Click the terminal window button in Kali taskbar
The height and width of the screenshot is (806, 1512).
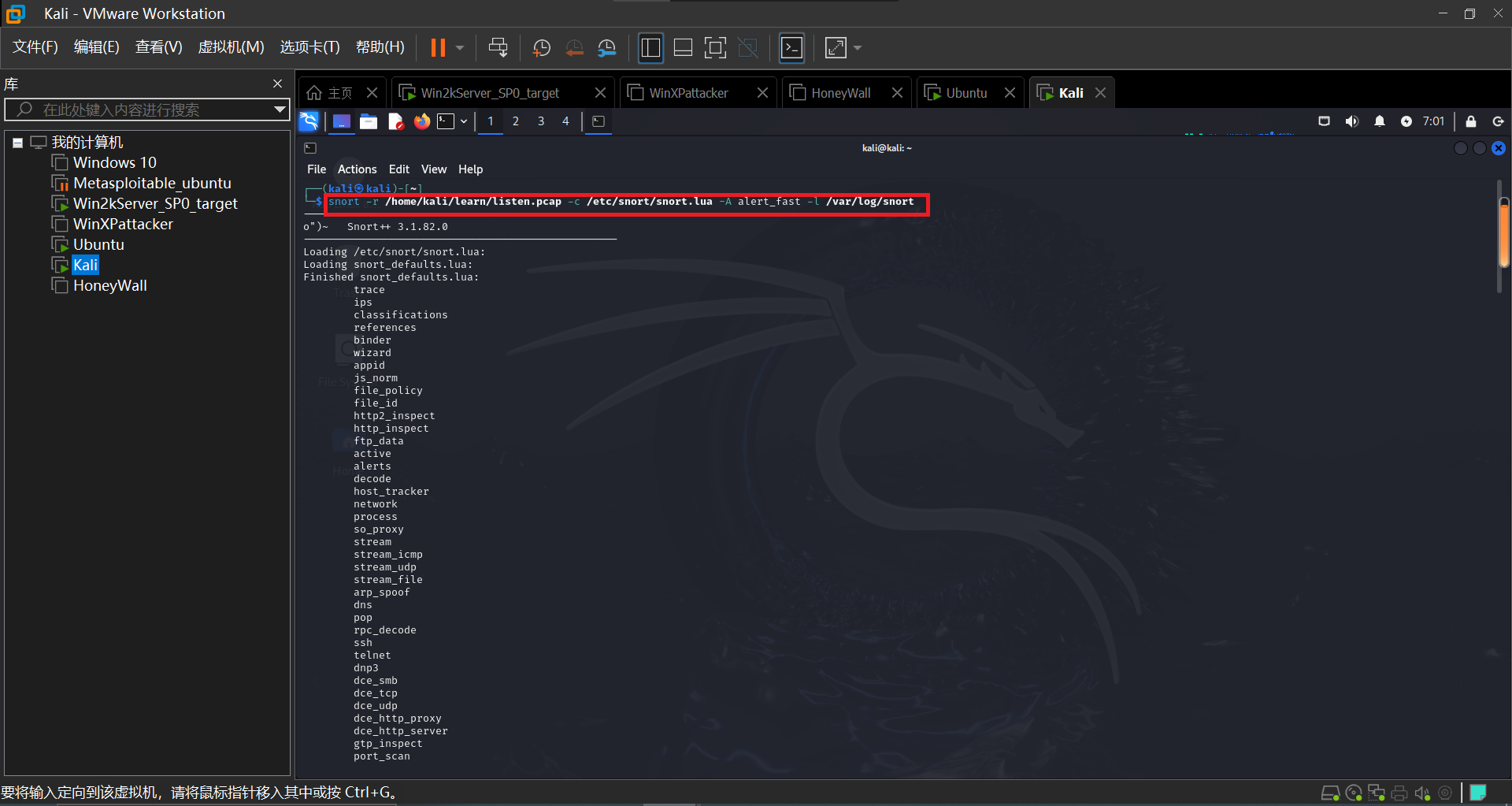(598, 121)
